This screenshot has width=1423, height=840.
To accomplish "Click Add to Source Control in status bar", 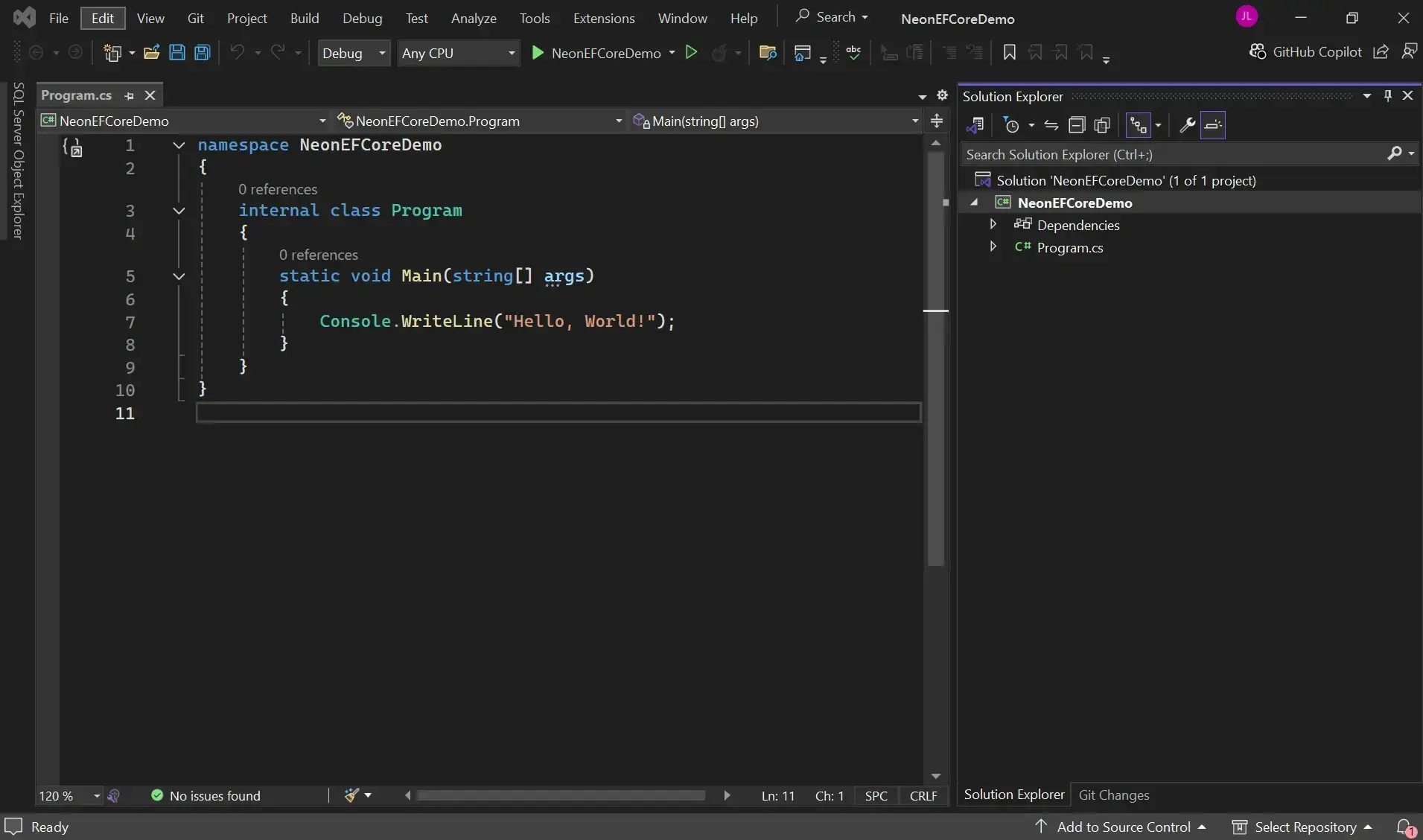I will click(x=1121, y=827).
